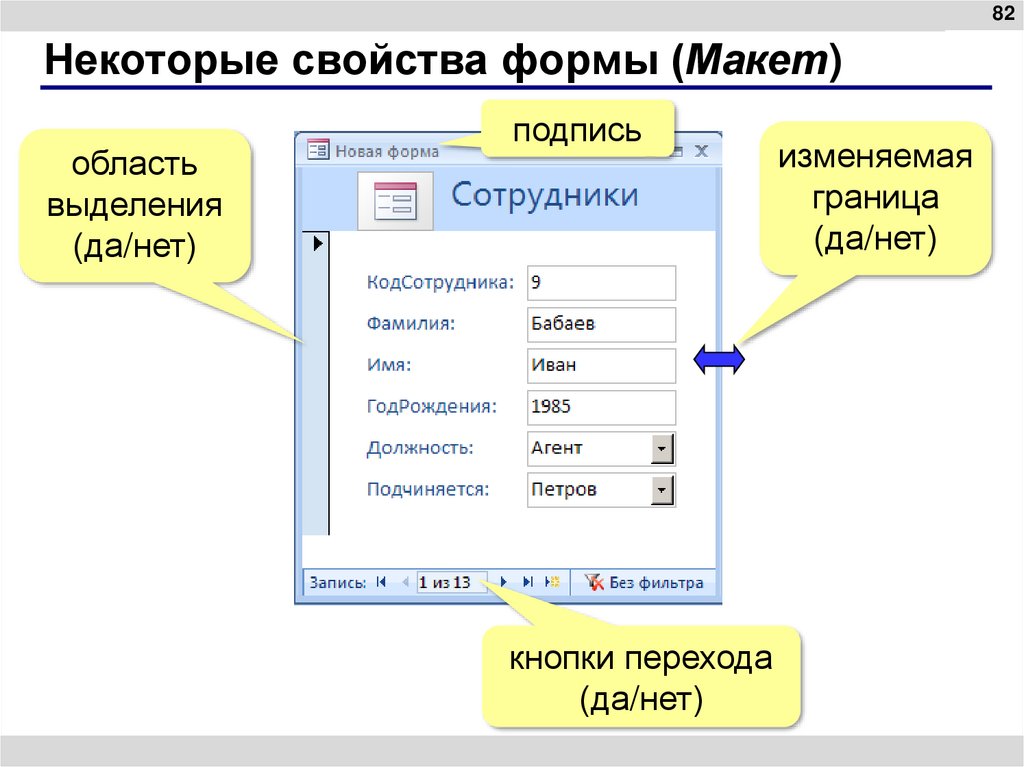The width and height of the screenshot is (1024, 767).
Task: Open the Должность dropdown showing Агент
Action: (x=661, y=448)
